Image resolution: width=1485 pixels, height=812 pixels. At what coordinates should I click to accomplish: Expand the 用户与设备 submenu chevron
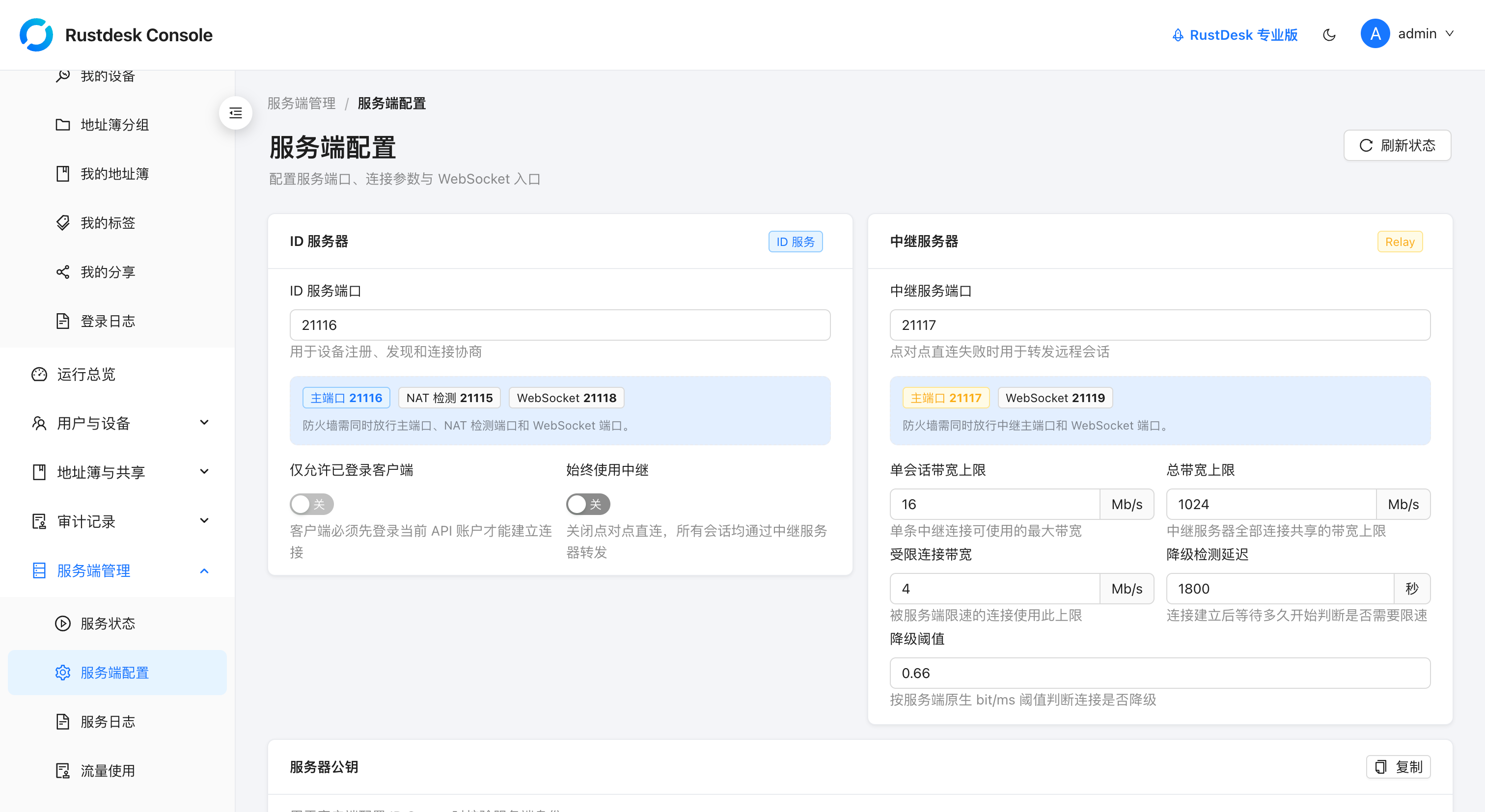coord(204,423)
